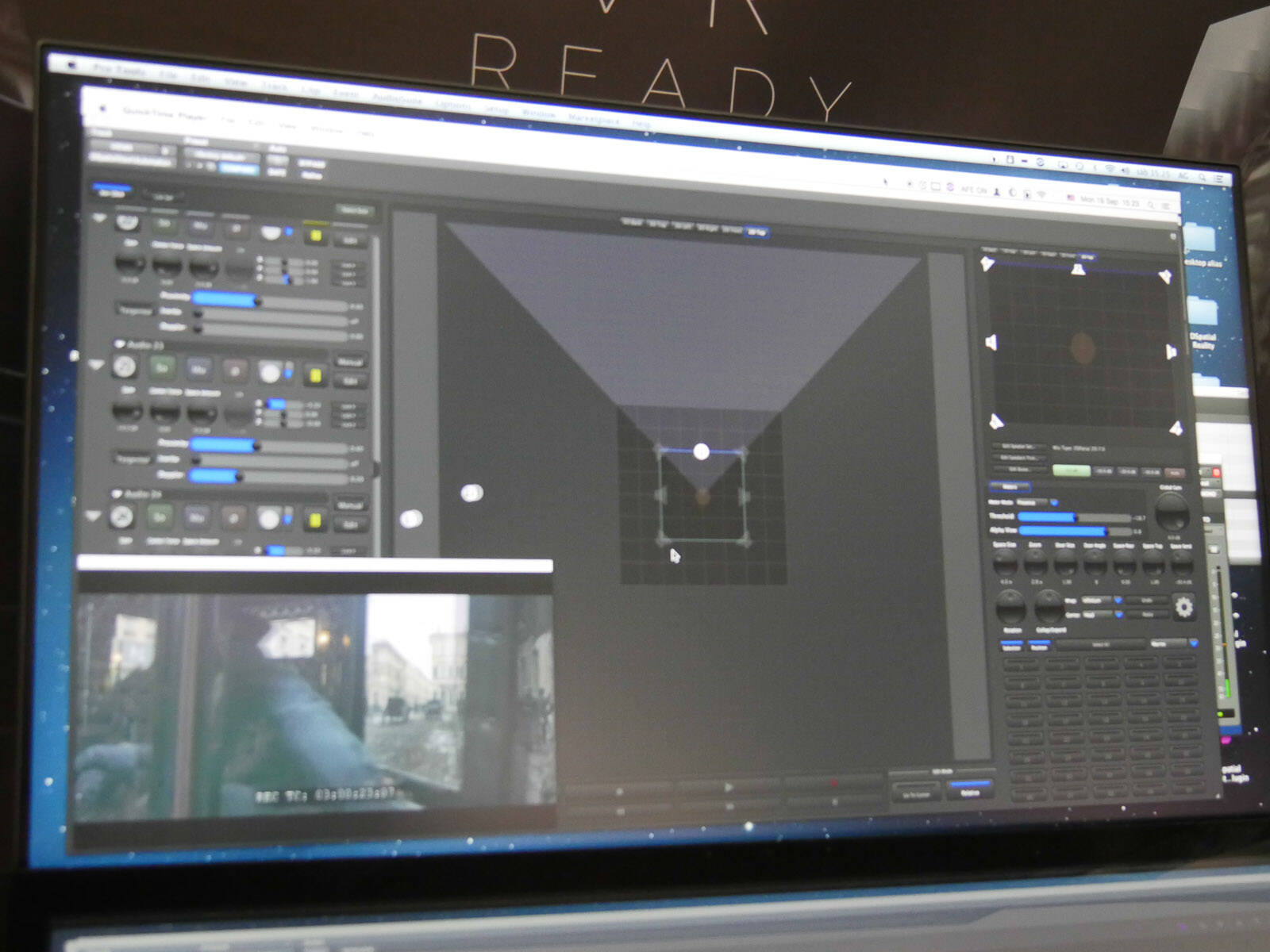Click the white round knob on the Audio 23 row
1270x952 pixels.
click(x=270, y=372)
